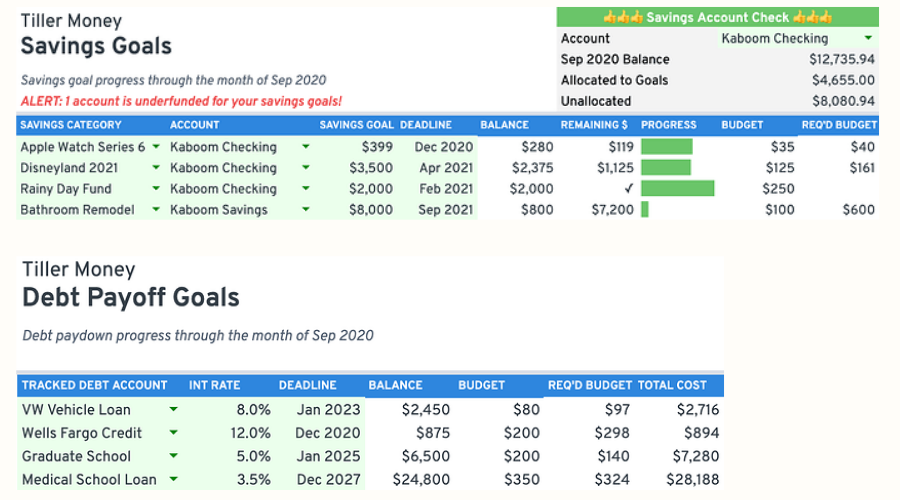Expand the VW Vehicle Loan dropdown arrow
Viewport: 900px width, 500px height.
tap(174, 409)
